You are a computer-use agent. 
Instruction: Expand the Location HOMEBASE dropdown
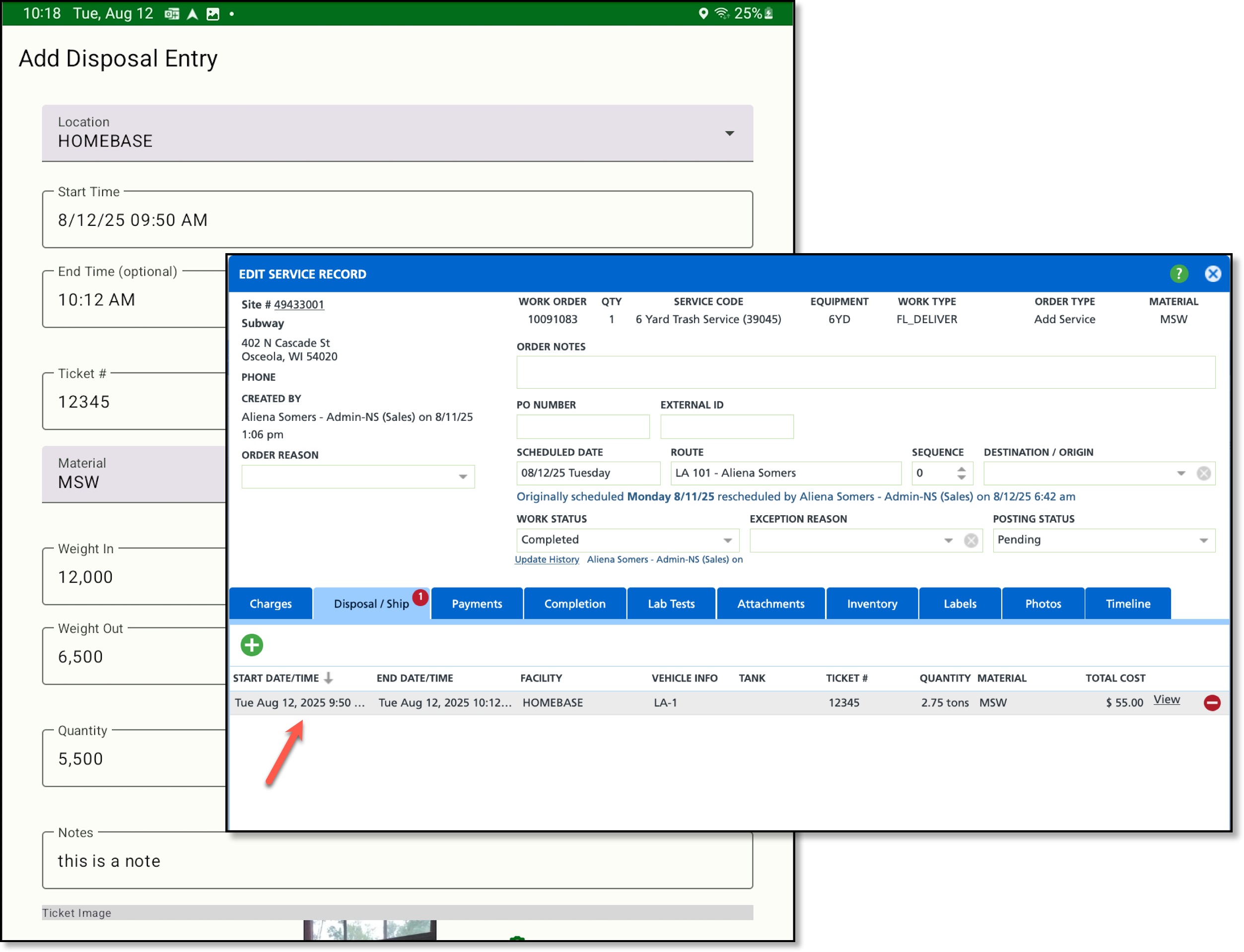(x=729, y=133)
